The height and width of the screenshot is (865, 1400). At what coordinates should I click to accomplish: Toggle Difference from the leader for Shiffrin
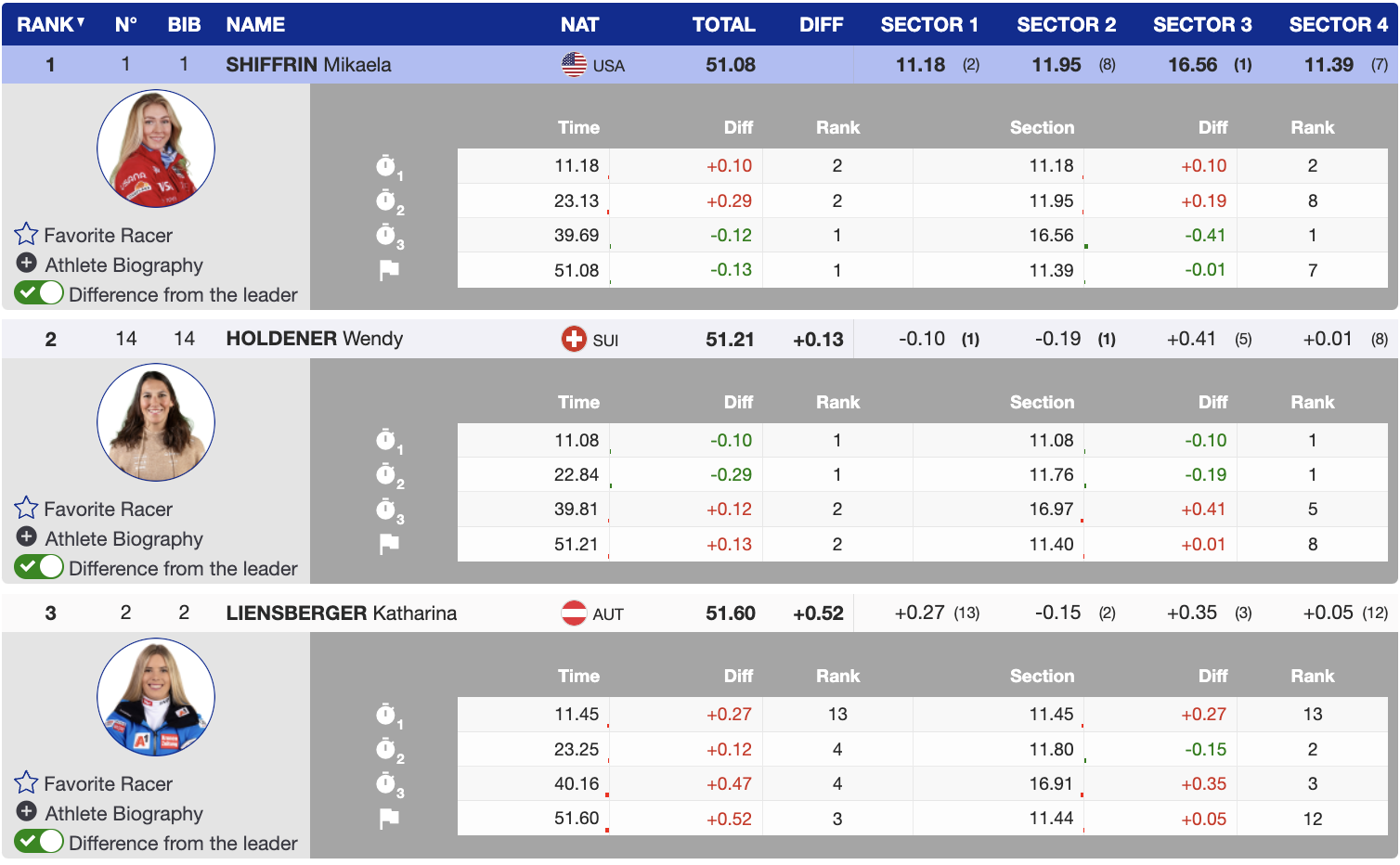(39, 293)
